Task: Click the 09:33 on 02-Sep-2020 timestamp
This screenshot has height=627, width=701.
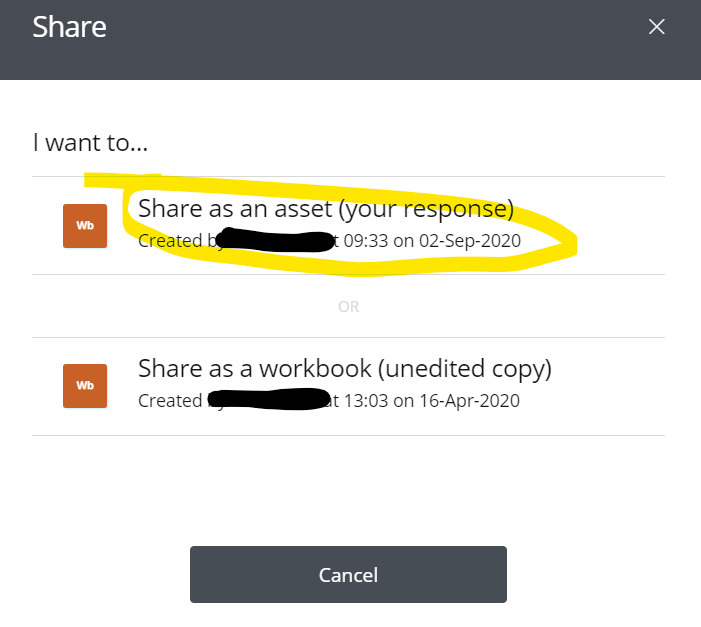Action: click(432, 241)
